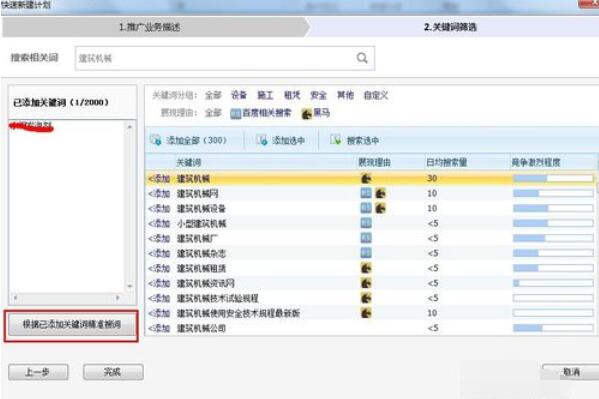Click the Baidu search icon in 建筑机械厂 row

(366, 238)
